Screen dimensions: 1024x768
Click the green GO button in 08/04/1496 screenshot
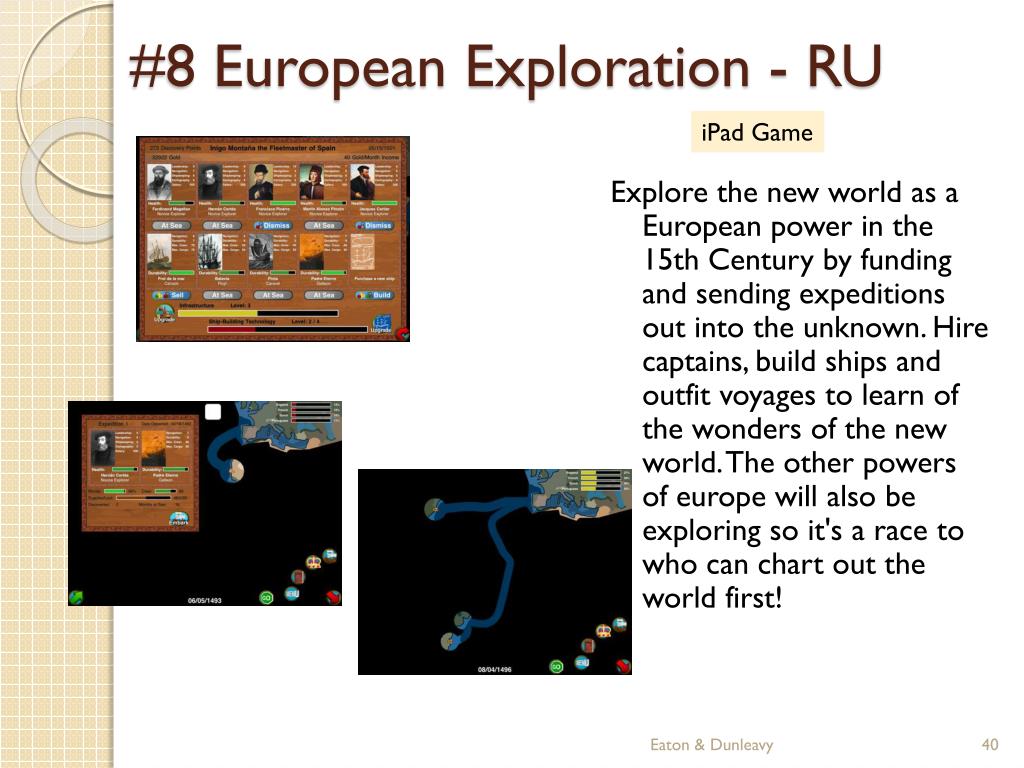tap(556, 667)
